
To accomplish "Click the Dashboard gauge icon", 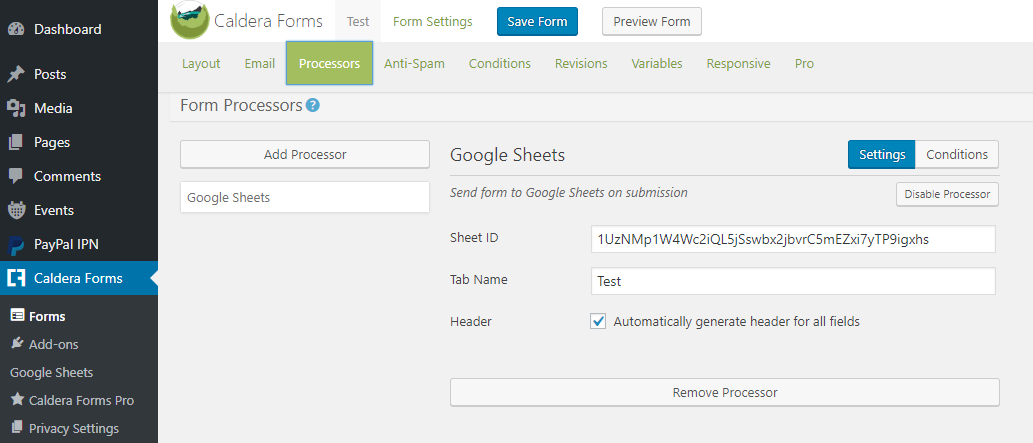I will (16, 29).
